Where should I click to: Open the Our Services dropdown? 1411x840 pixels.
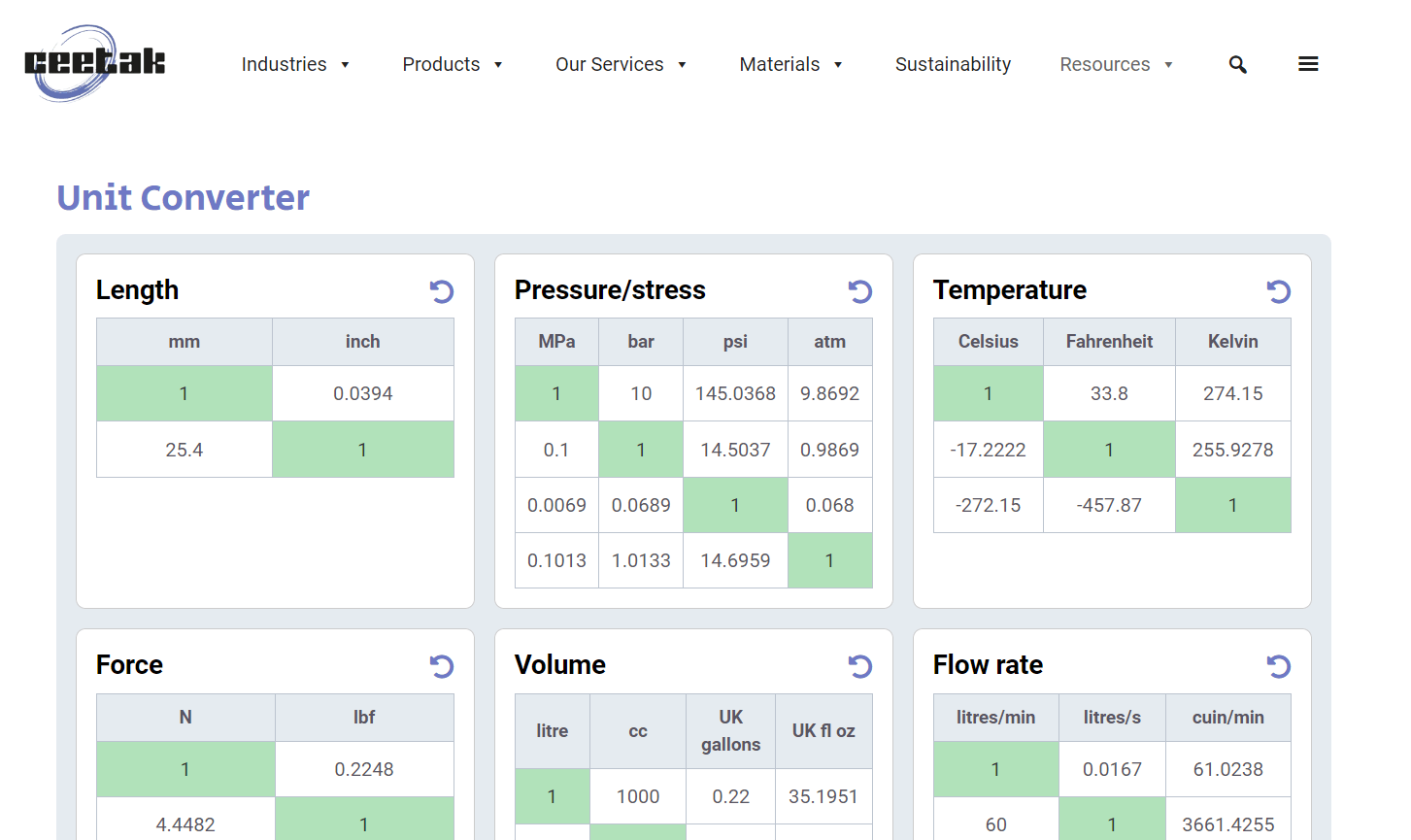point(621,64)
